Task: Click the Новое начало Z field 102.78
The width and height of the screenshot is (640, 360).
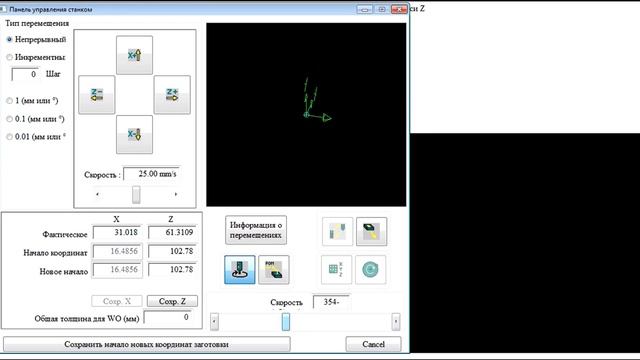Action: tap(172, 270)
